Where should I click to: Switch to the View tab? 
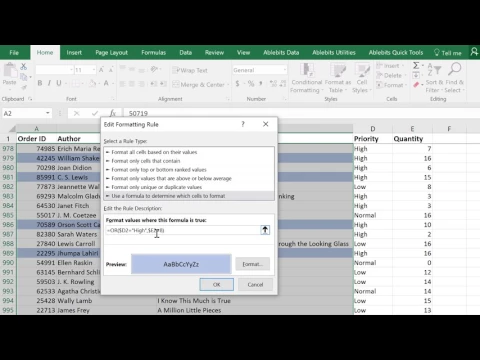243,53
